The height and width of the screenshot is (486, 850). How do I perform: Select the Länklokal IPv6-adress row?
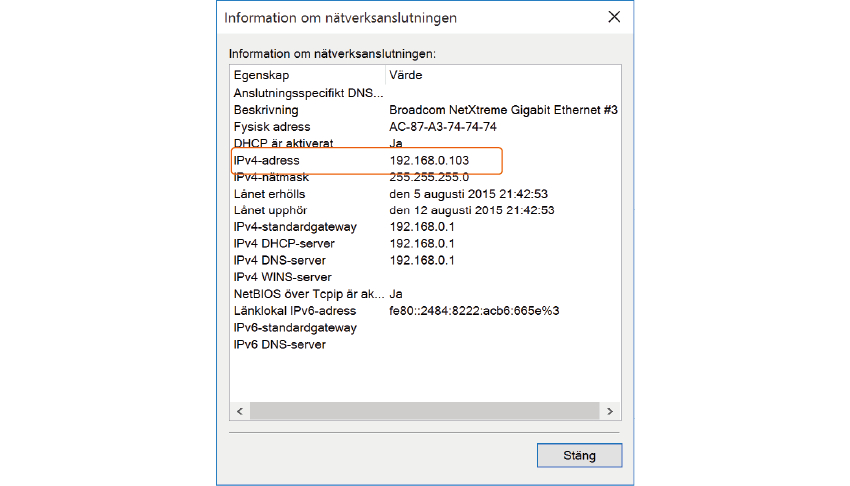(295, 311)
